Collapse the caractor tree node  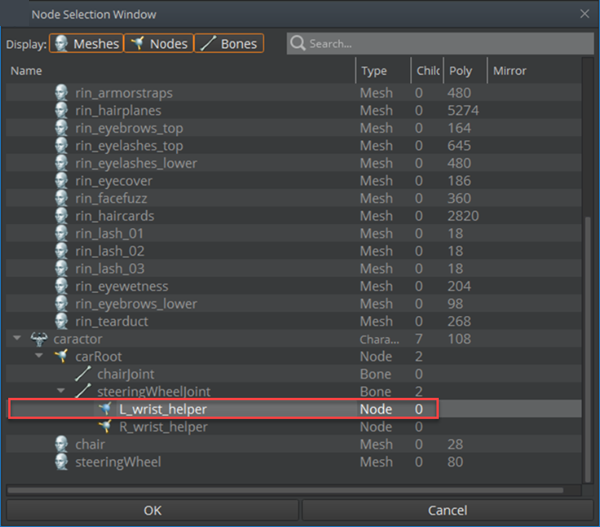pos(18,339)
